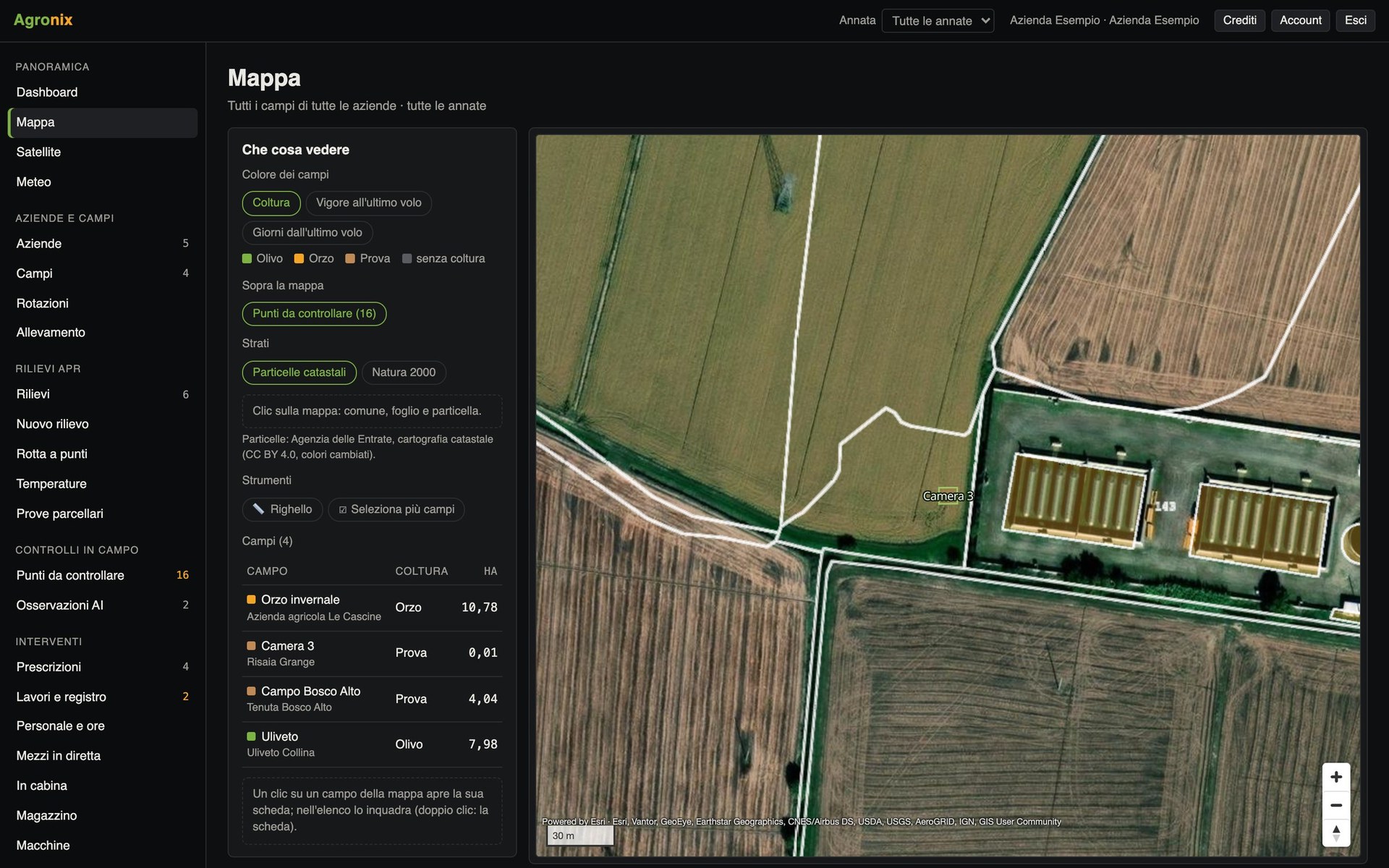Open Account settings

[x=1300, y=20]
